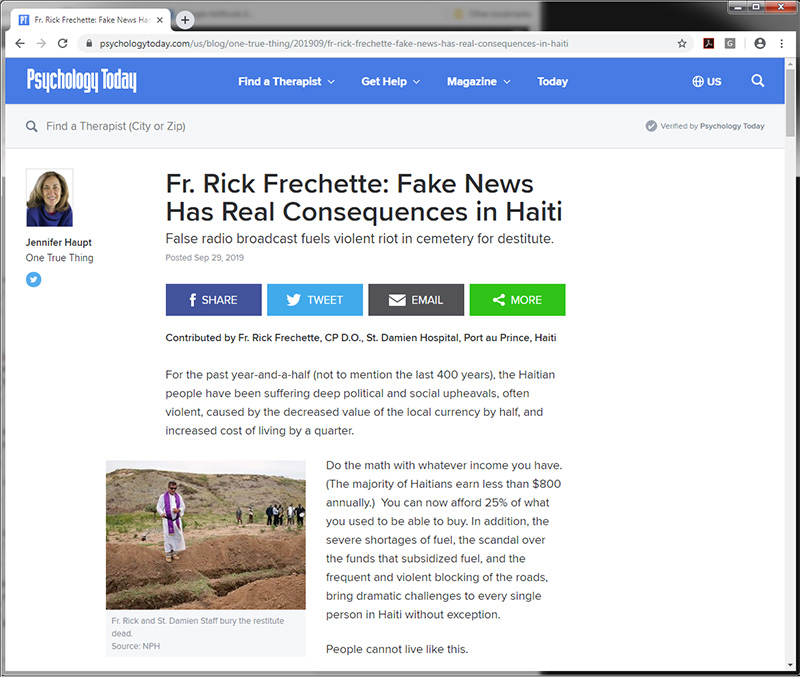Reload the page with refresh icon
Image resolution: width=800 pixels, height=677 pixels.
click(x=63, y=43)
